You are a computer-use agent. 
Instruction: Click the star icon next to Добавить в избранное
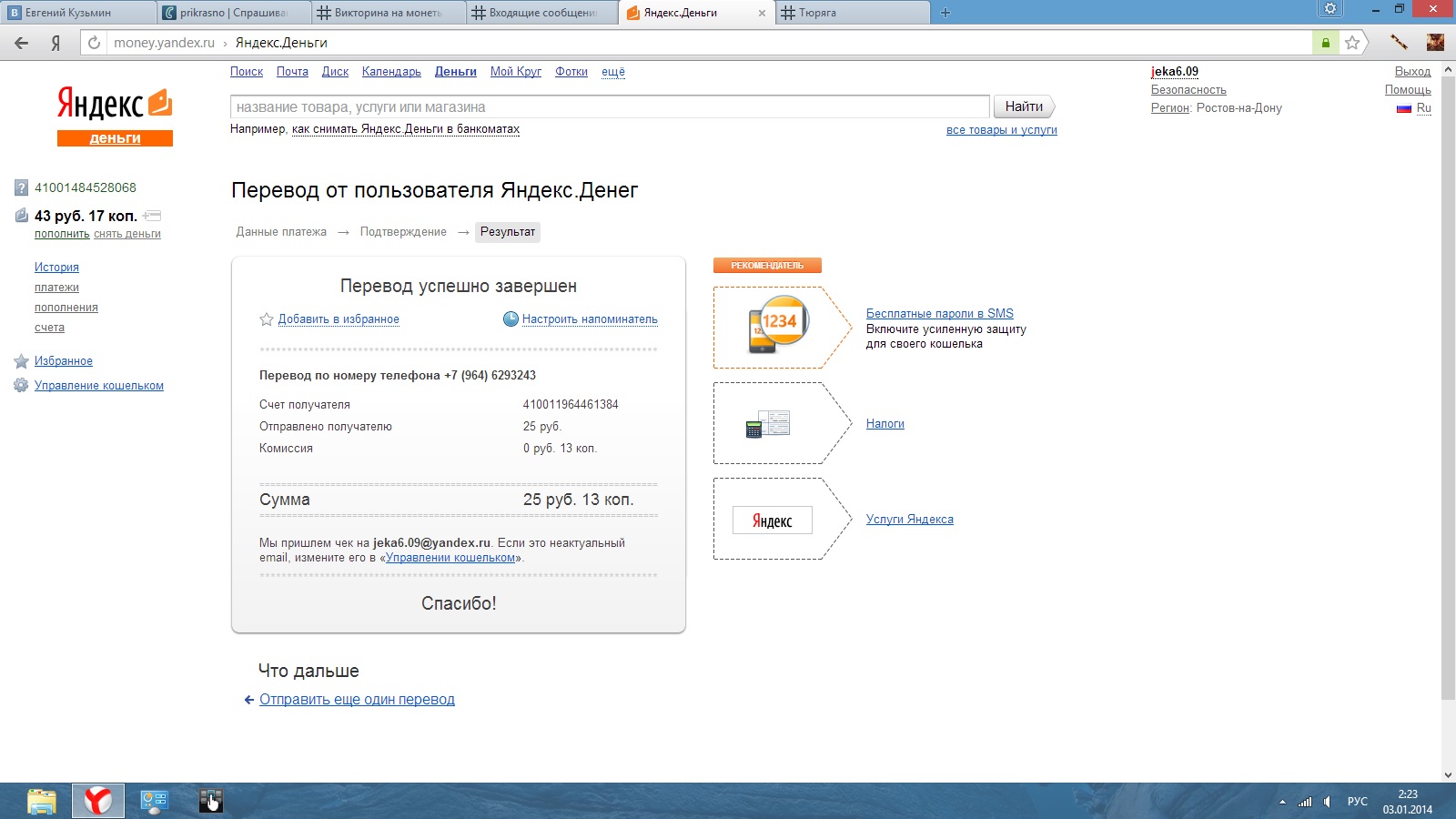(267, 319)
